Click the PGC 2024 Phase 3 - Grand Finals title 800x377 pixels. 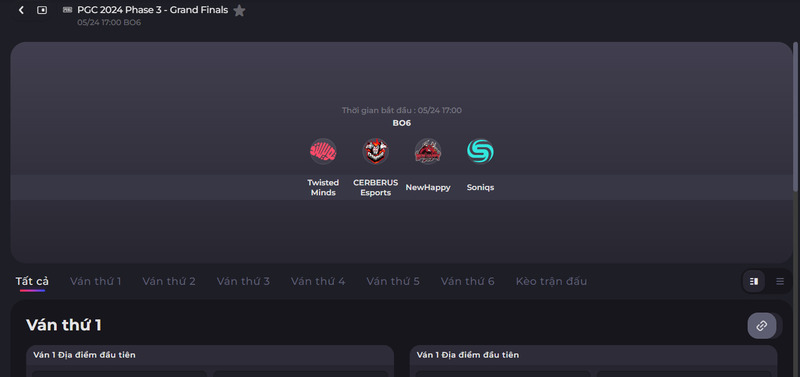click(153, 10)
